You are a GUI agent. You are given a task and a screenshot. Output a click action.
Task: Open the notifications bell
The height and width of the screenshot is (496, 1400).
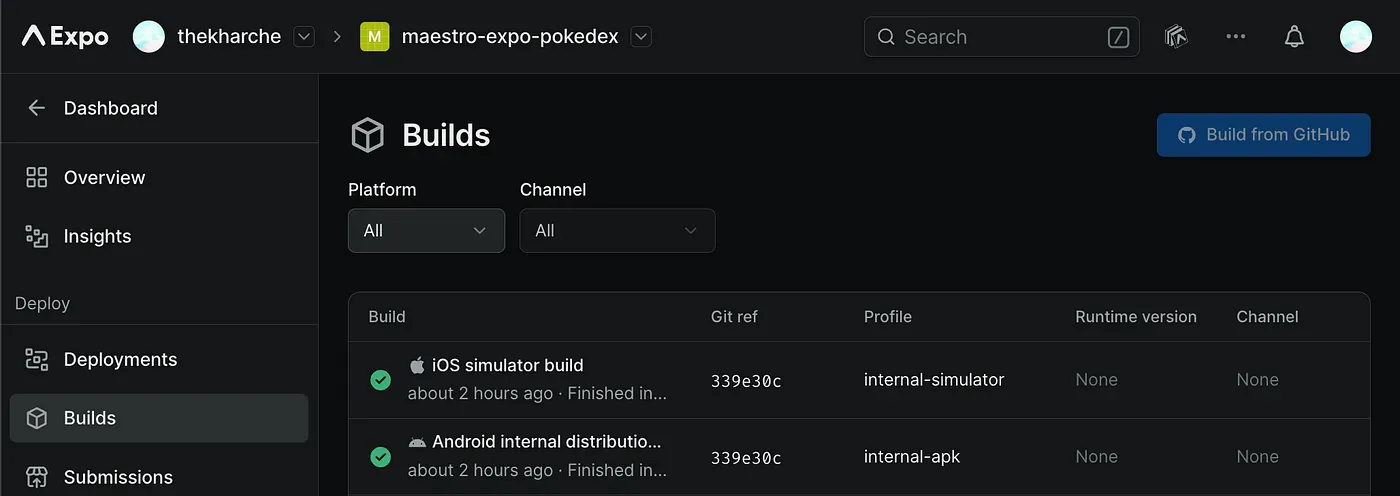click(x=1294, y=37)
